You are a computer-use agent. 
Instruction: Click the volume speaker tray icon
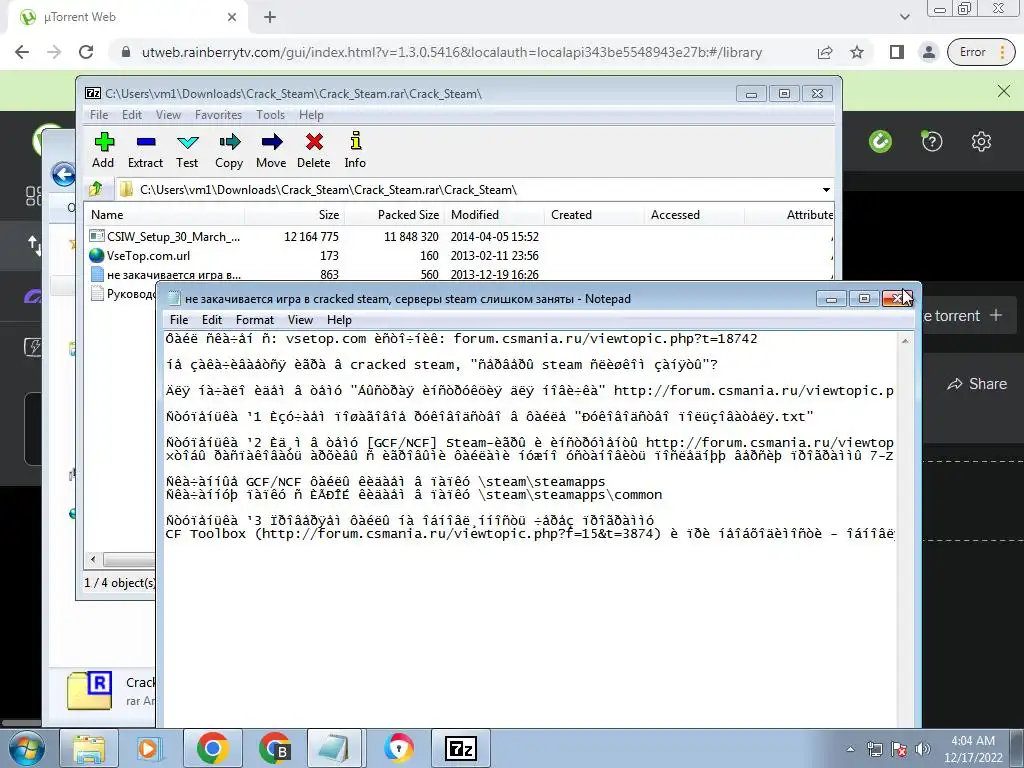point(923,748)
